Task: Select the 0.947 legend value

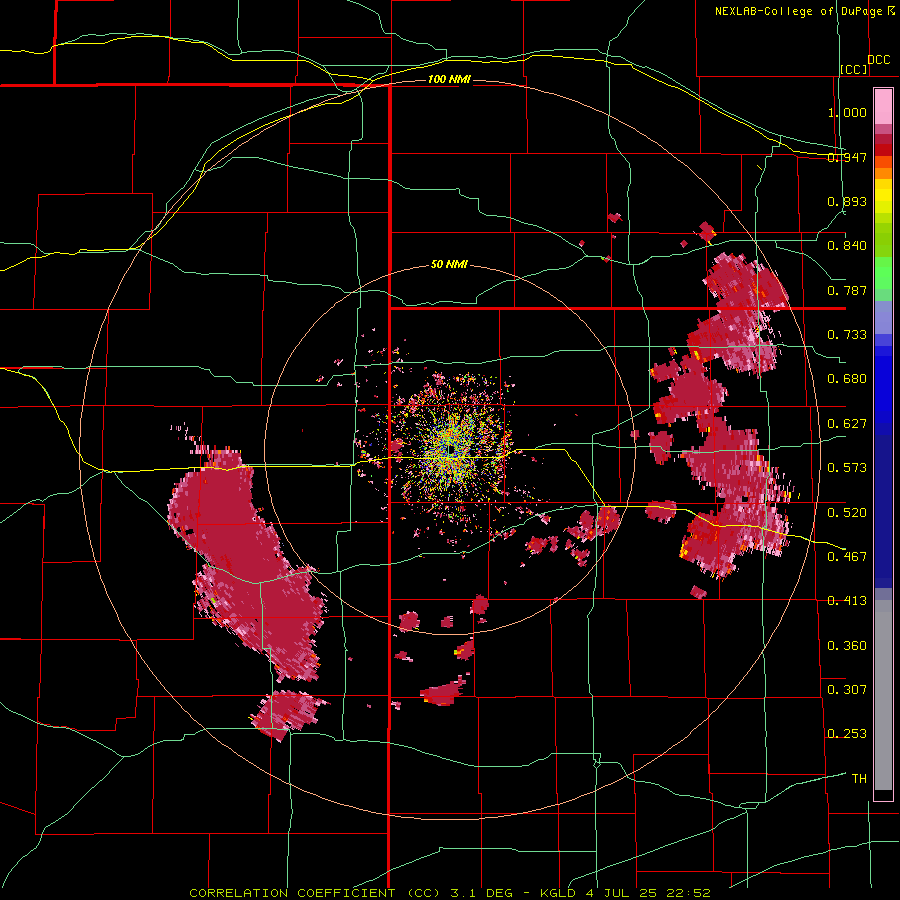Action: coord(847,157)
